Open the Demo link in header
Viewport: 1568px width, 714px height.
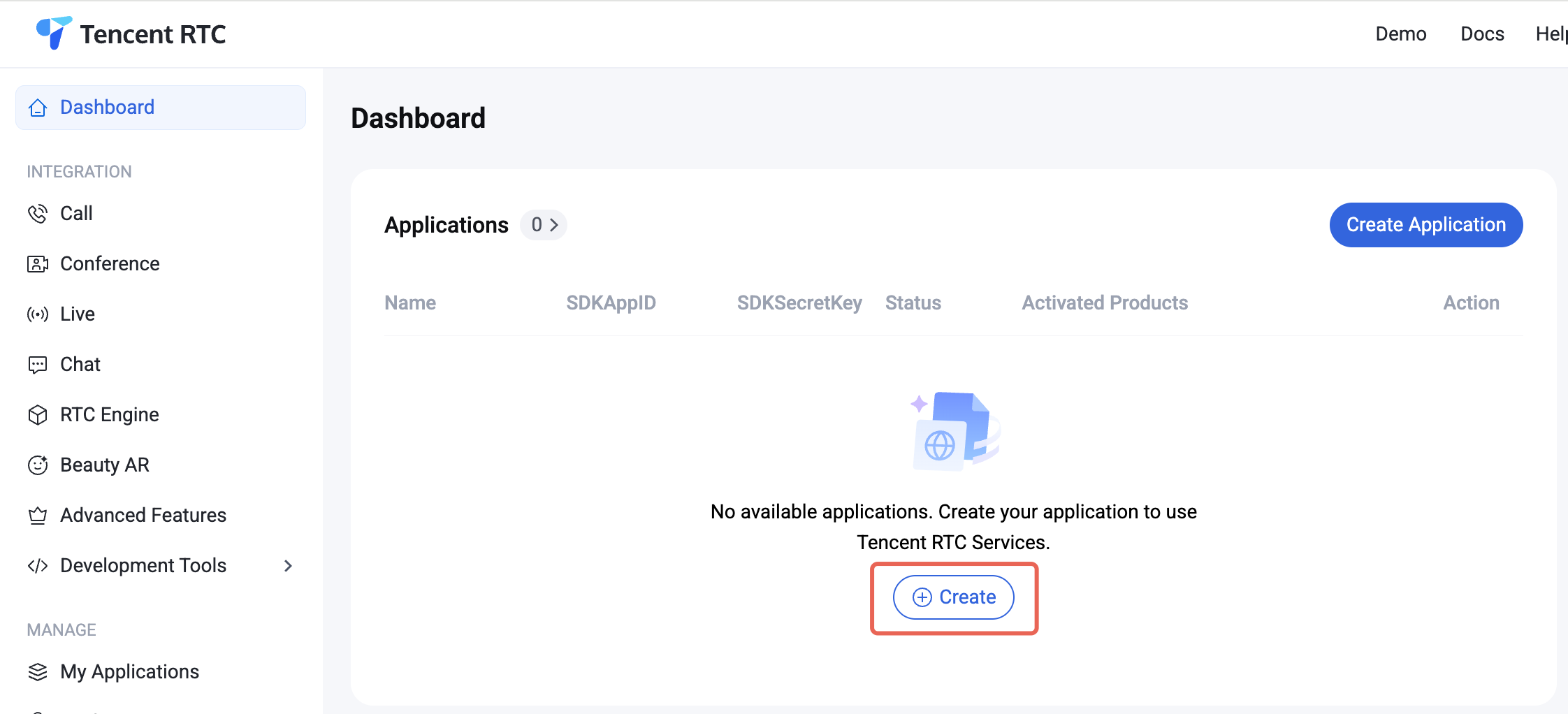pyautogui.click(x=1401, y=34)
